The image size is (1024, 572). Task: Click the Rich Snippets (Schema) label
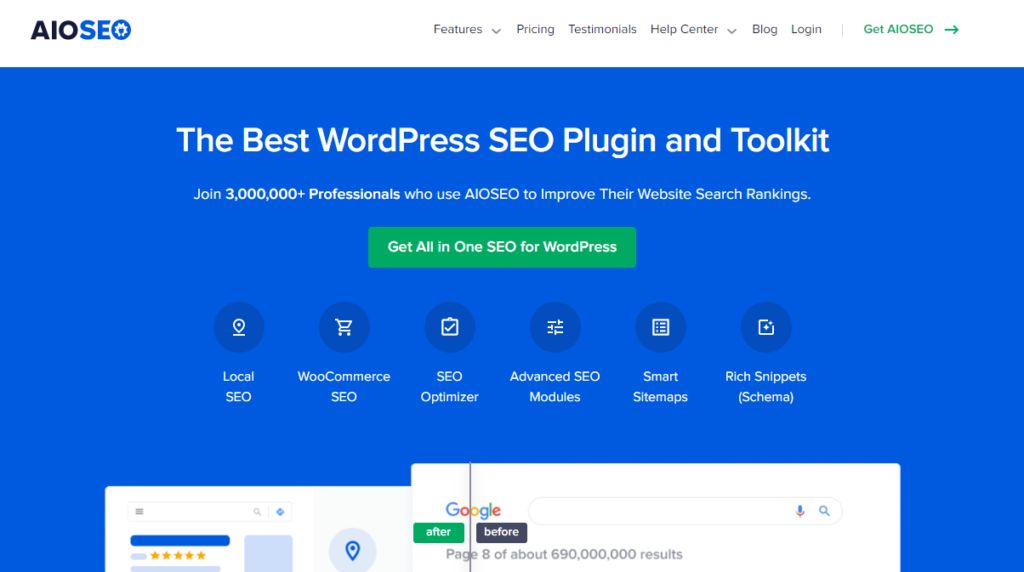(766, 387)
